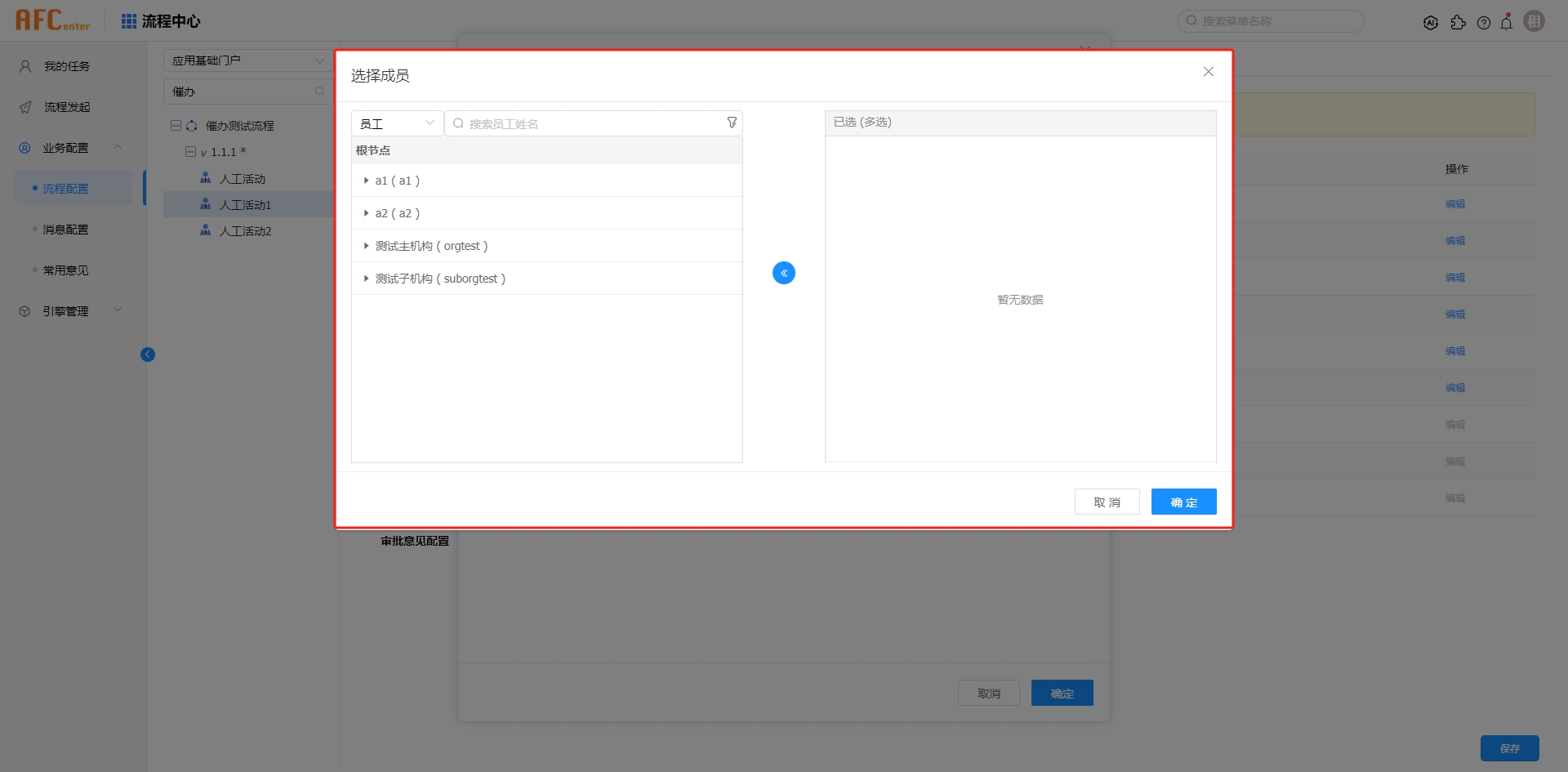Expand 测试子机构 ( suborgtest ) node
1568x772 pixels.
[x=366, y=279]
